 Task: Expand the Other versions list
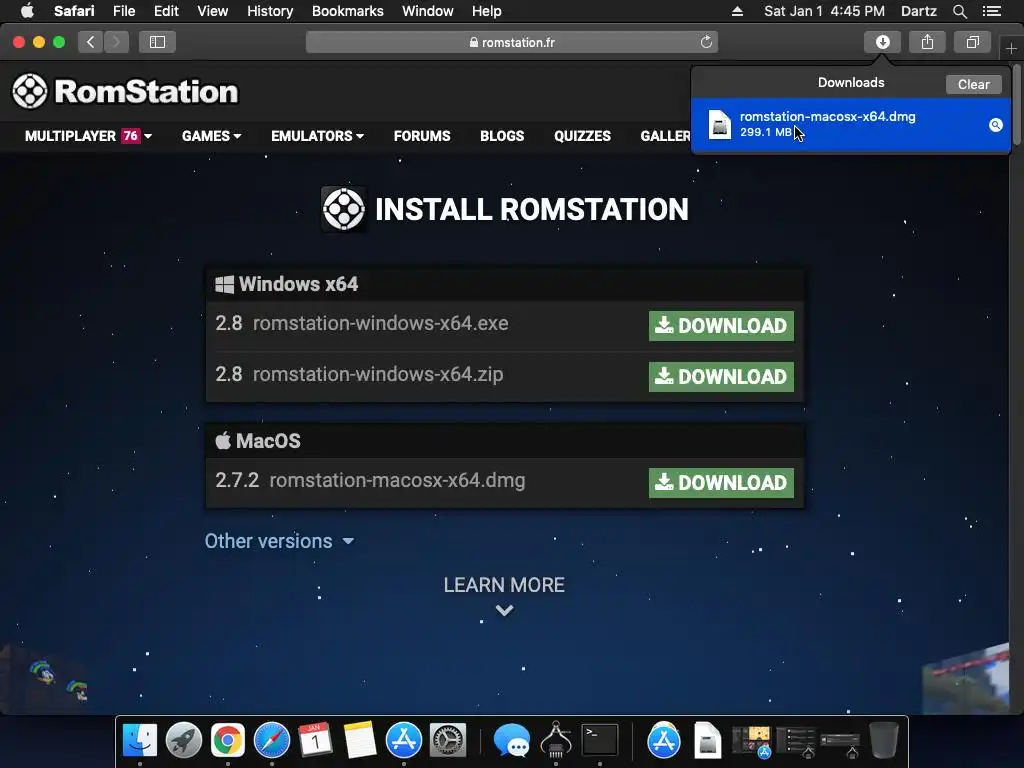click(280, 541)
